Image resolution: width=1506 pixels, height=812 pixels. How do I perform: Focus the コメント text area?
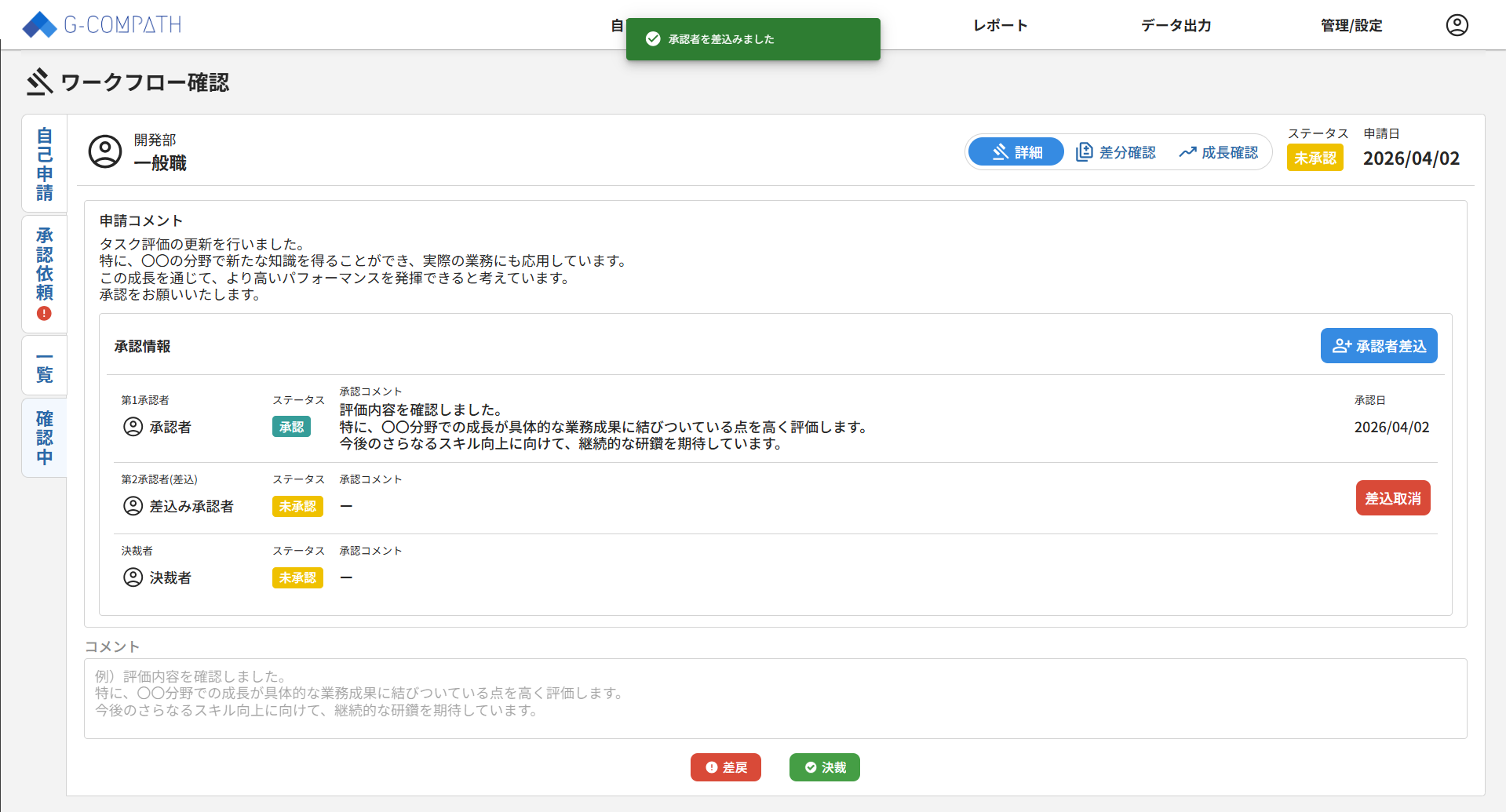[775, 698]
